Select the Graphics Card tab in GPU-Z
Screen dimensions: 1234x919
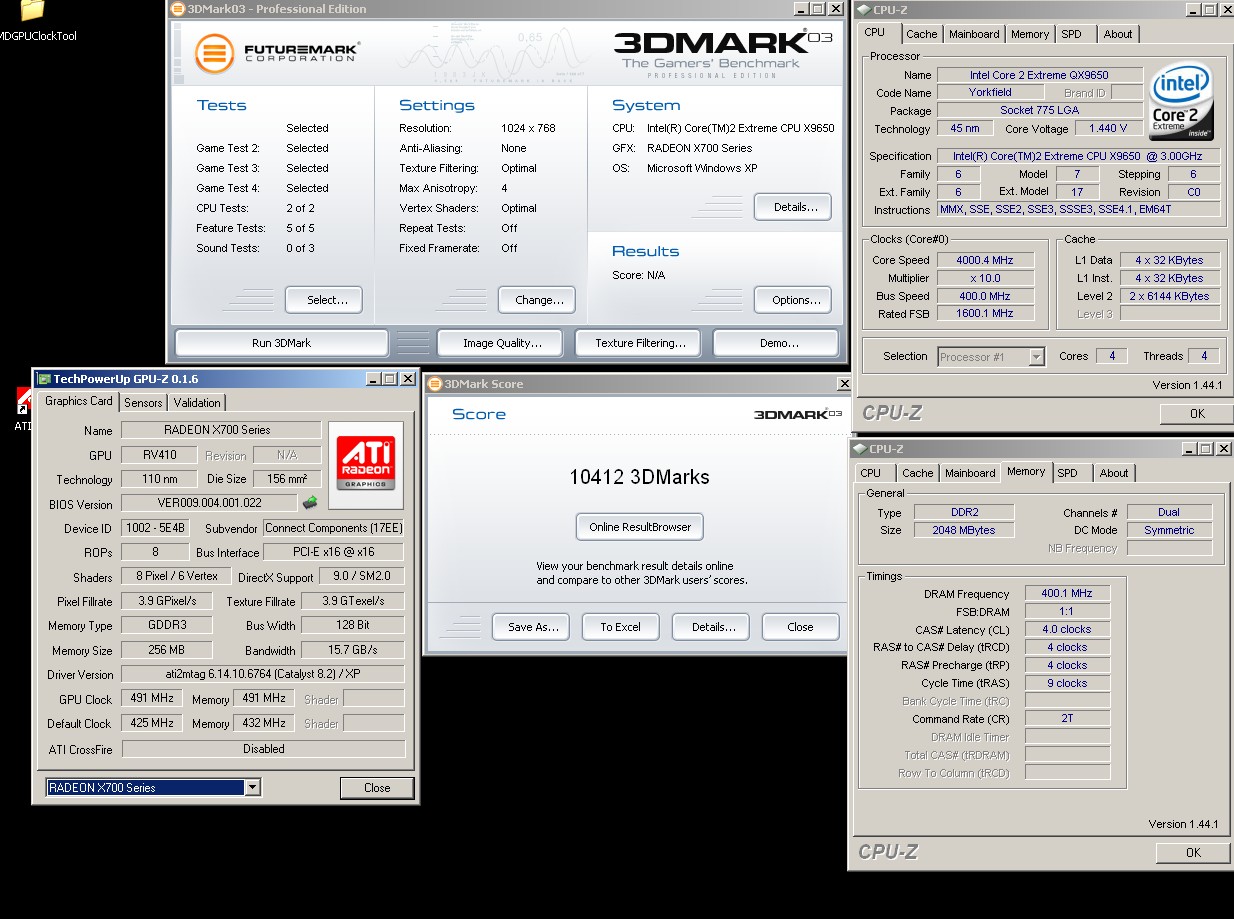(79, 401)
